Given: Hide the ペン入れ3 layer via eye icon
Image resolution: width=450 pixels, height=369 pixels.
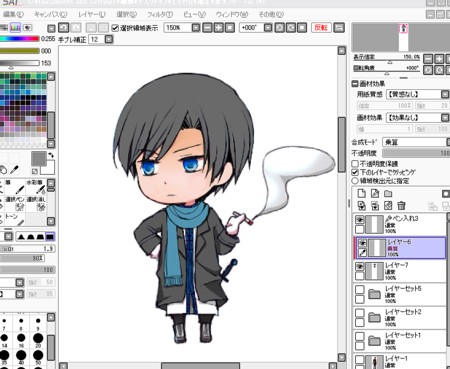Looking at the screenshot, I should (359, 220).
